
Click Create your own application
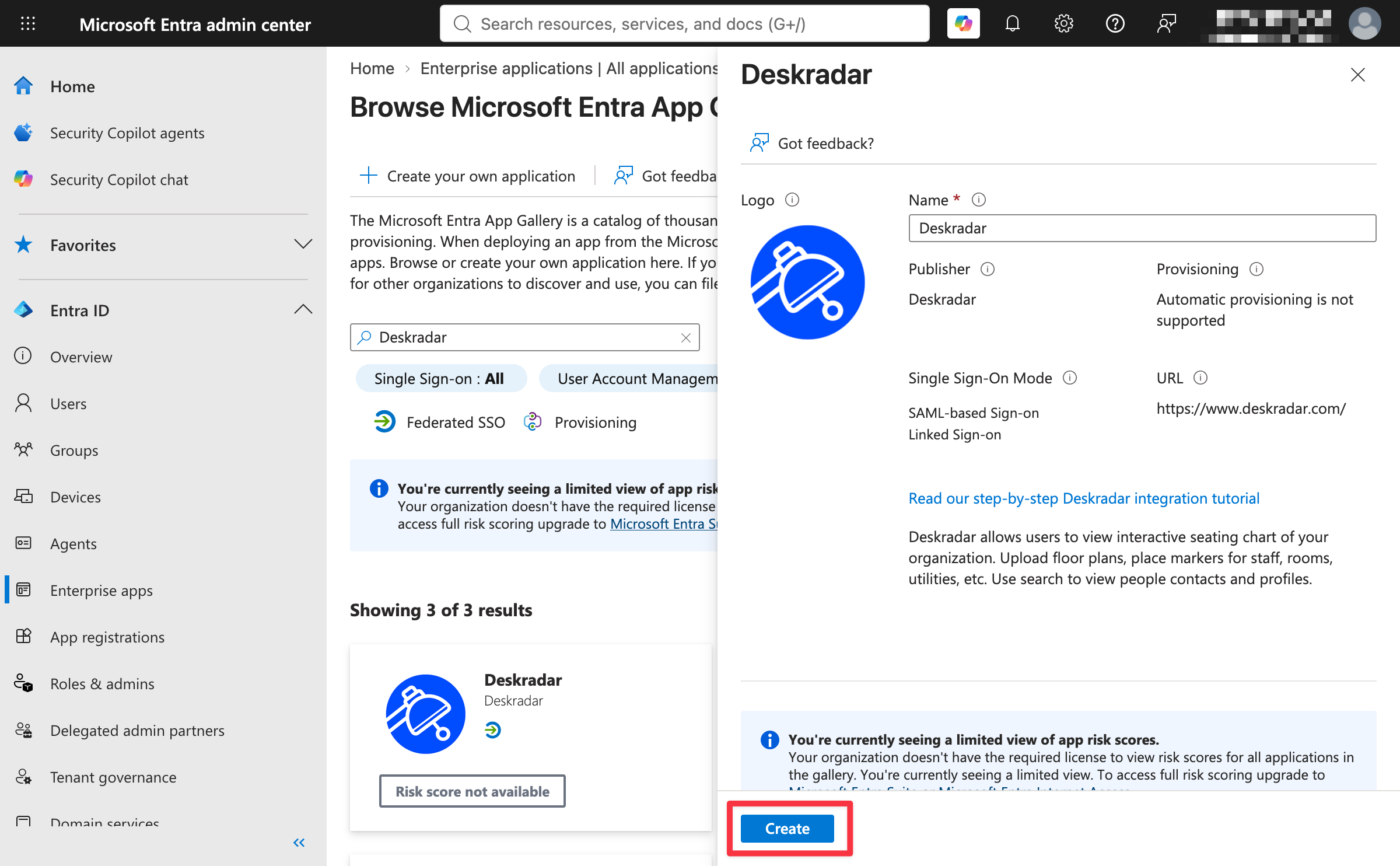[468, 176]
